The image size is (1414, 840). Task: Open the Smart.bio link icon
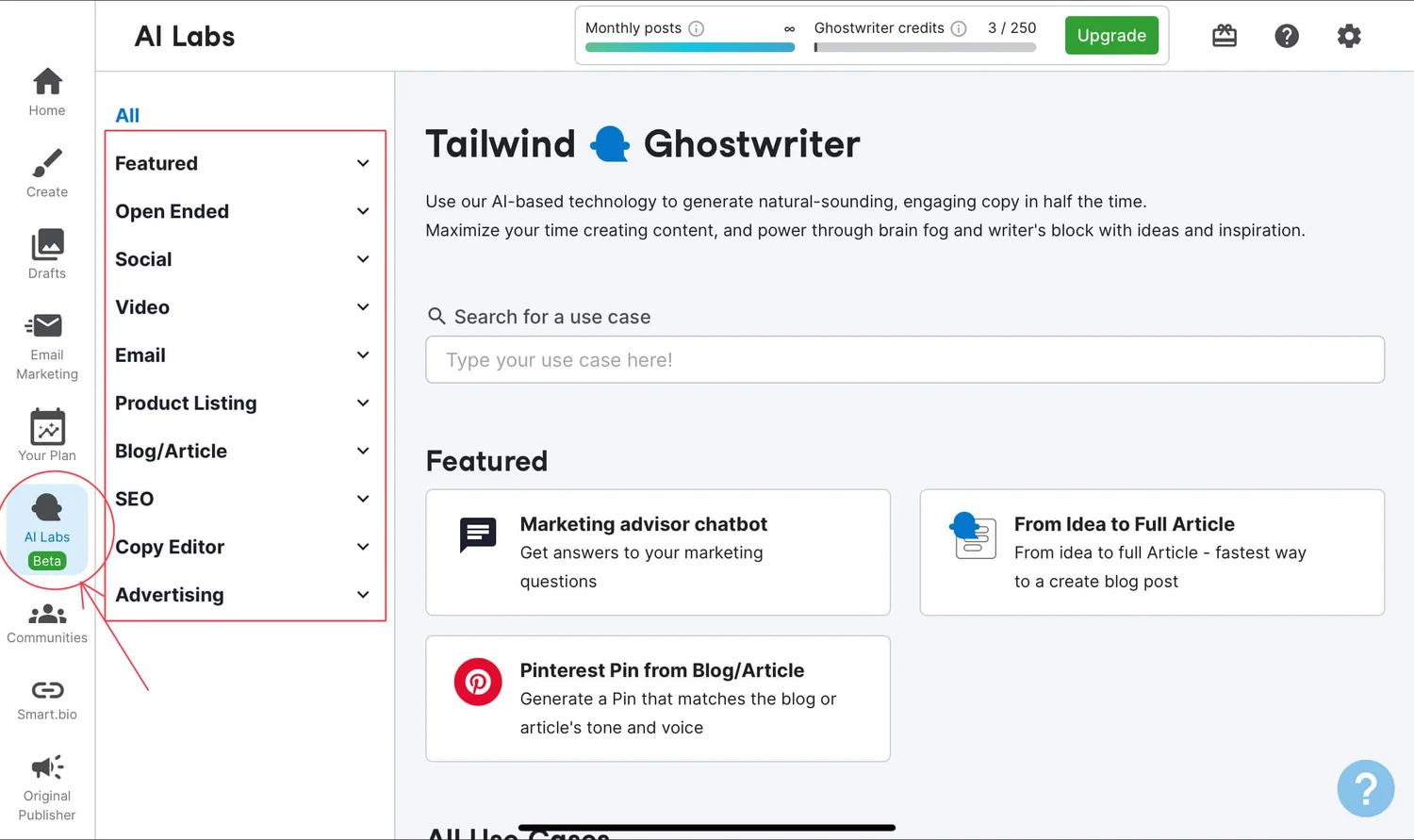pyautogui.click(x=46, y=691)
